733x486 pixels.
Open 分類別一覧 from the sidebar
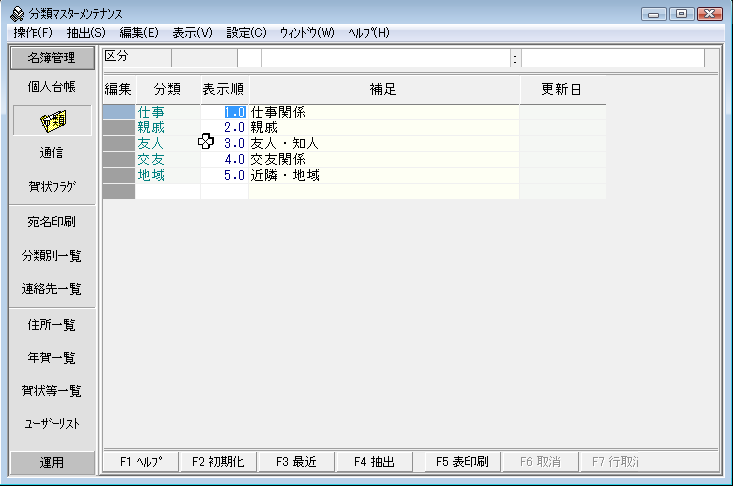[52, 256]
